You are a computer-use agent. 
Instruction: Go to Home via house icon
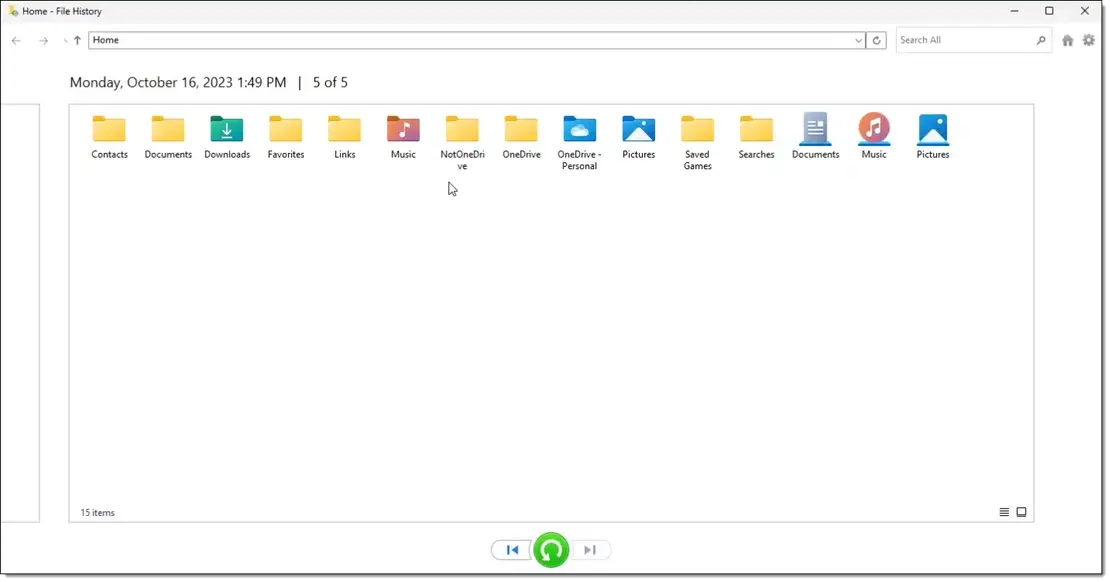pos(1068,40)
